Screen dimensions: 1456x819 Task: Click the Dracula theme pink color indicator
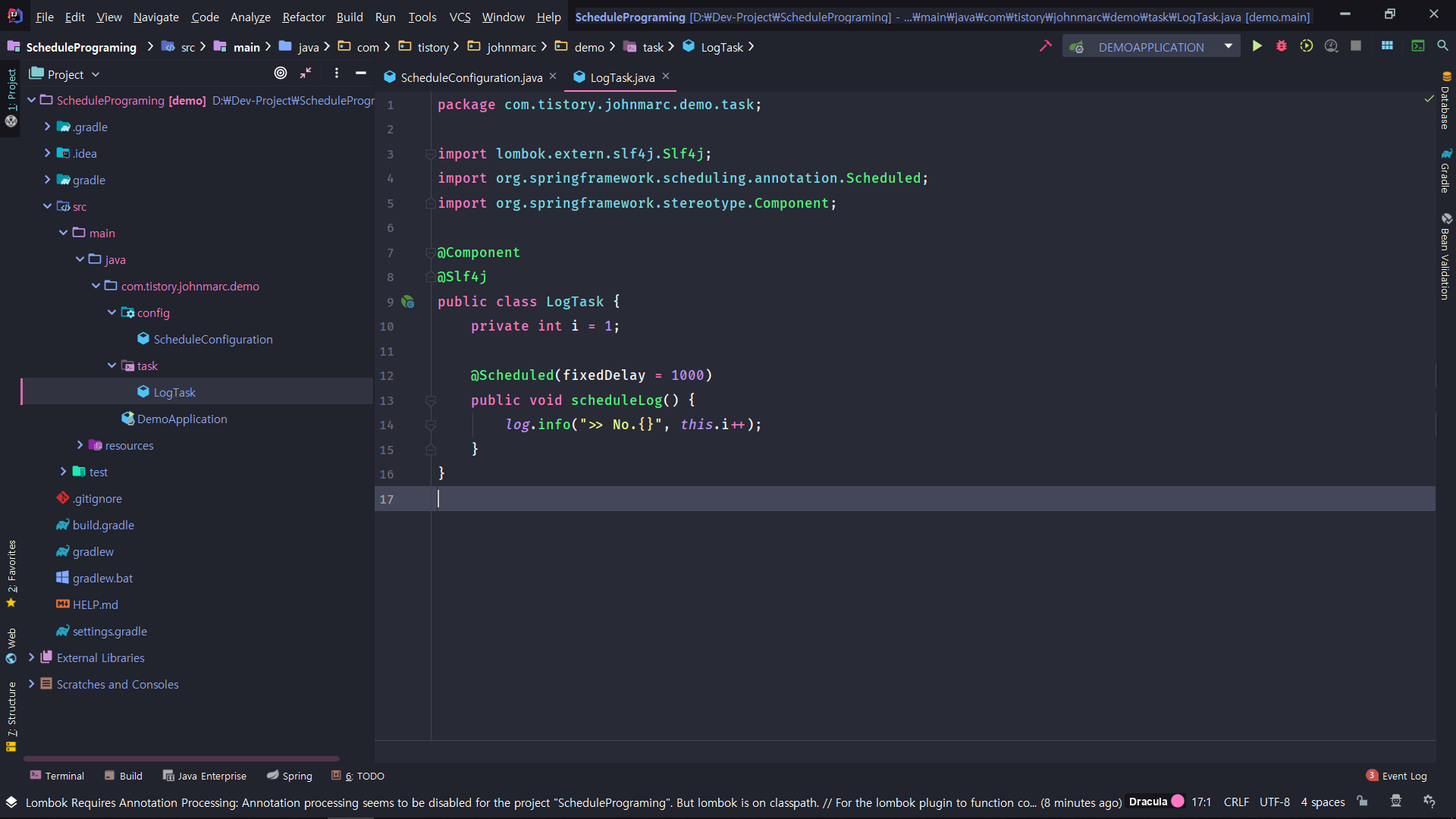(x=1178, y=801)
